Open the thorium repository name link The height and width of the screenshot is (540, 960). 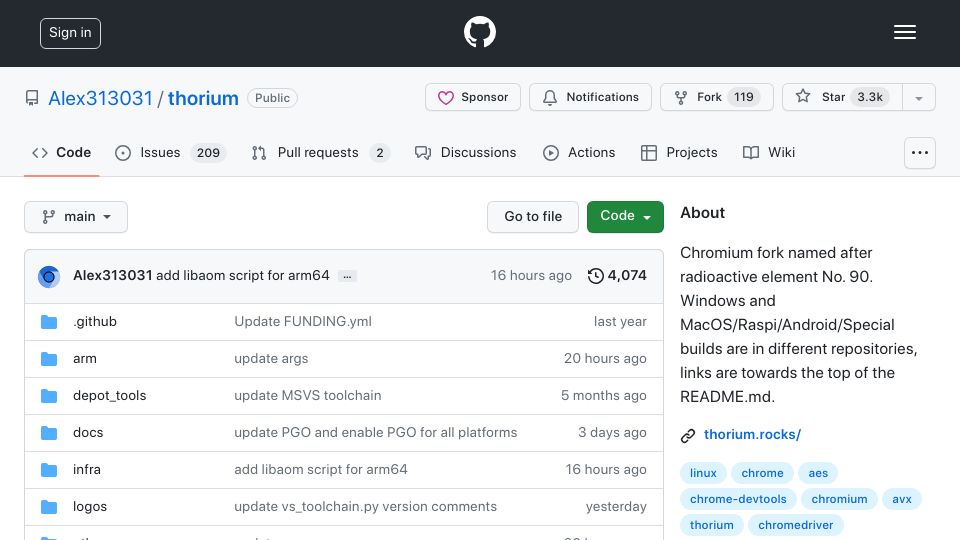point(203,98)
